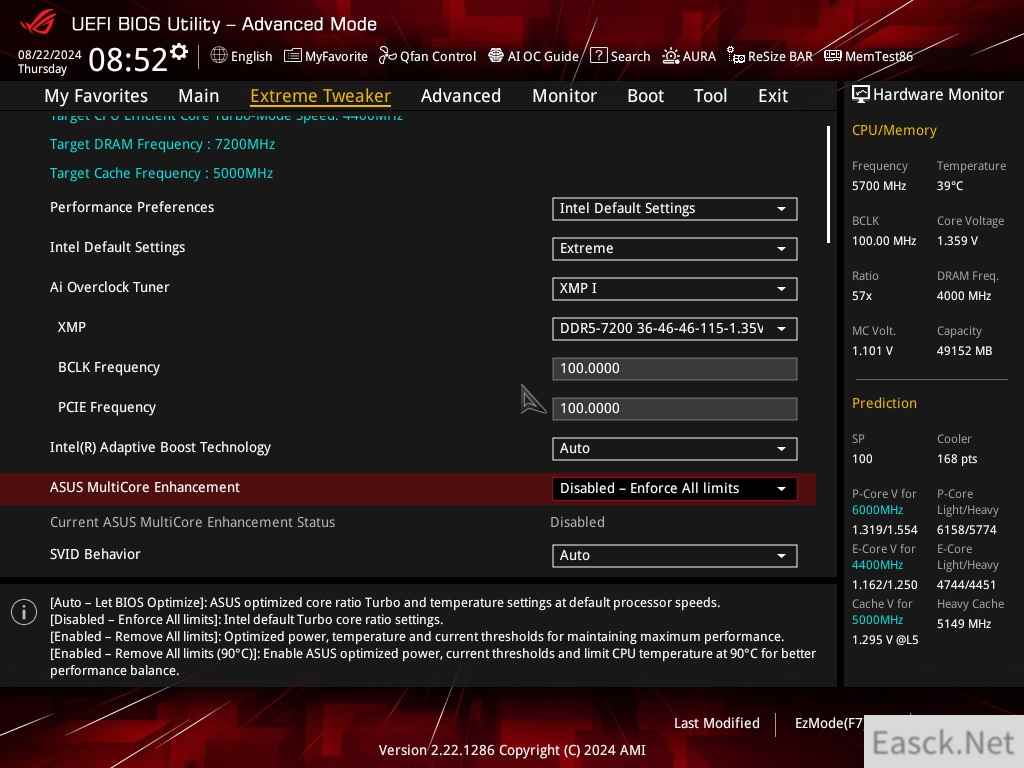Click the 5700 MHz frequency value

879,185
